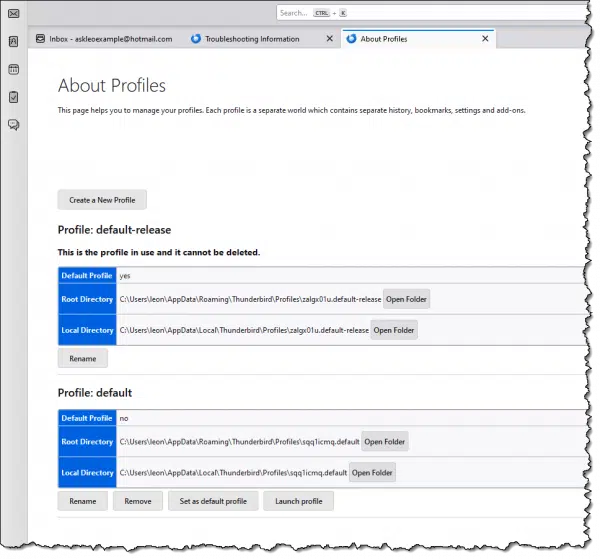
Task: Open Folder for default-release Root Directory
Action: [x=406, y=299]
